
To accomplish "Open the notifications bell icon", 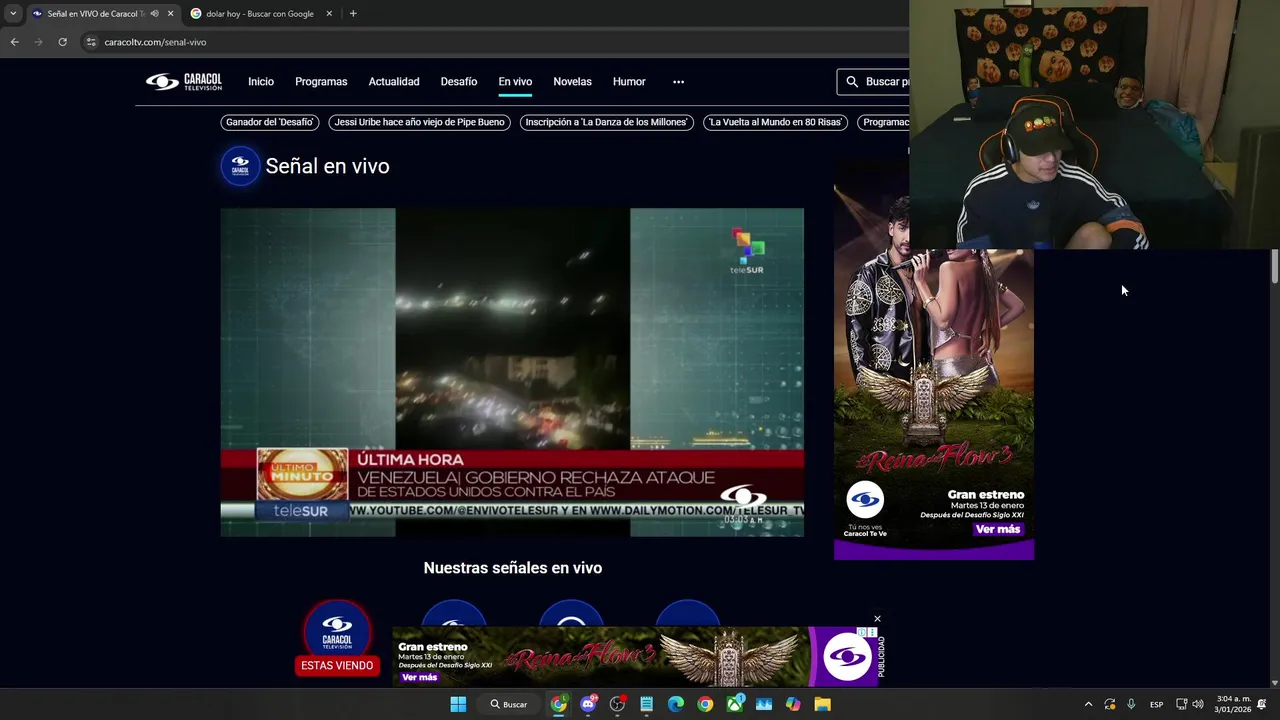I will (x=1262, y=704).
